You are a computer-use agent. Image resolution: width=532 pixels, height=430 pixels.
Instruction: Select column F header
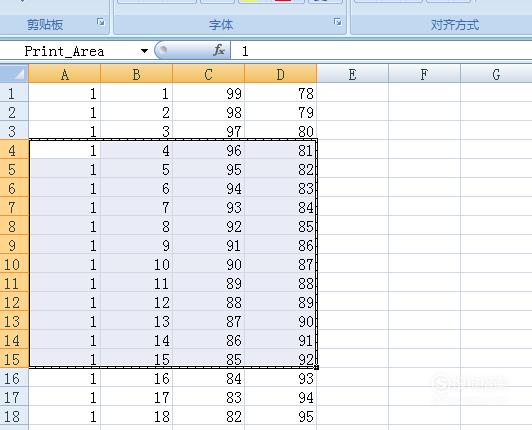(424, 74)
